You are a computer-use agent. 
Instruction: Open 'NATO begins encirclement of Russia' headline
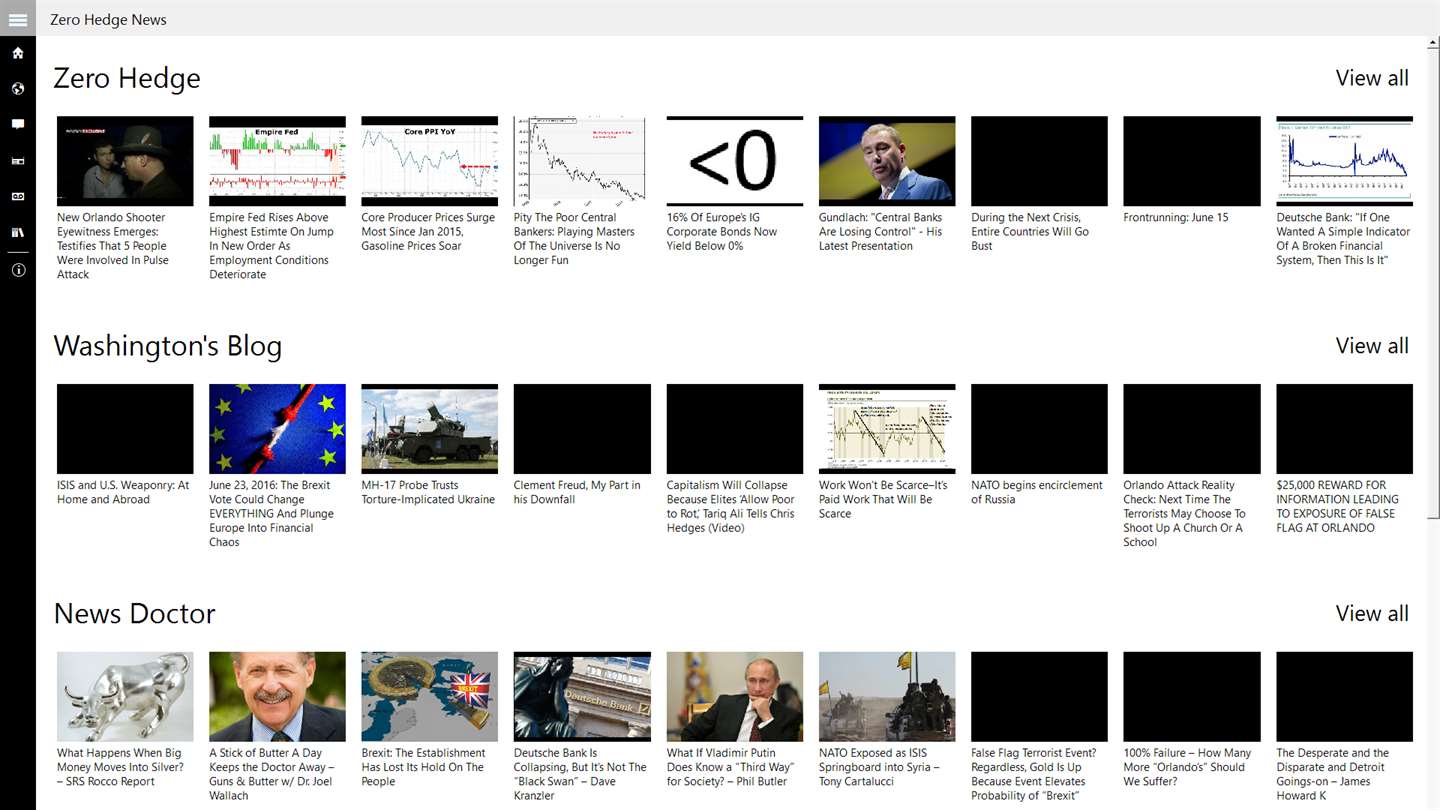1037,493
